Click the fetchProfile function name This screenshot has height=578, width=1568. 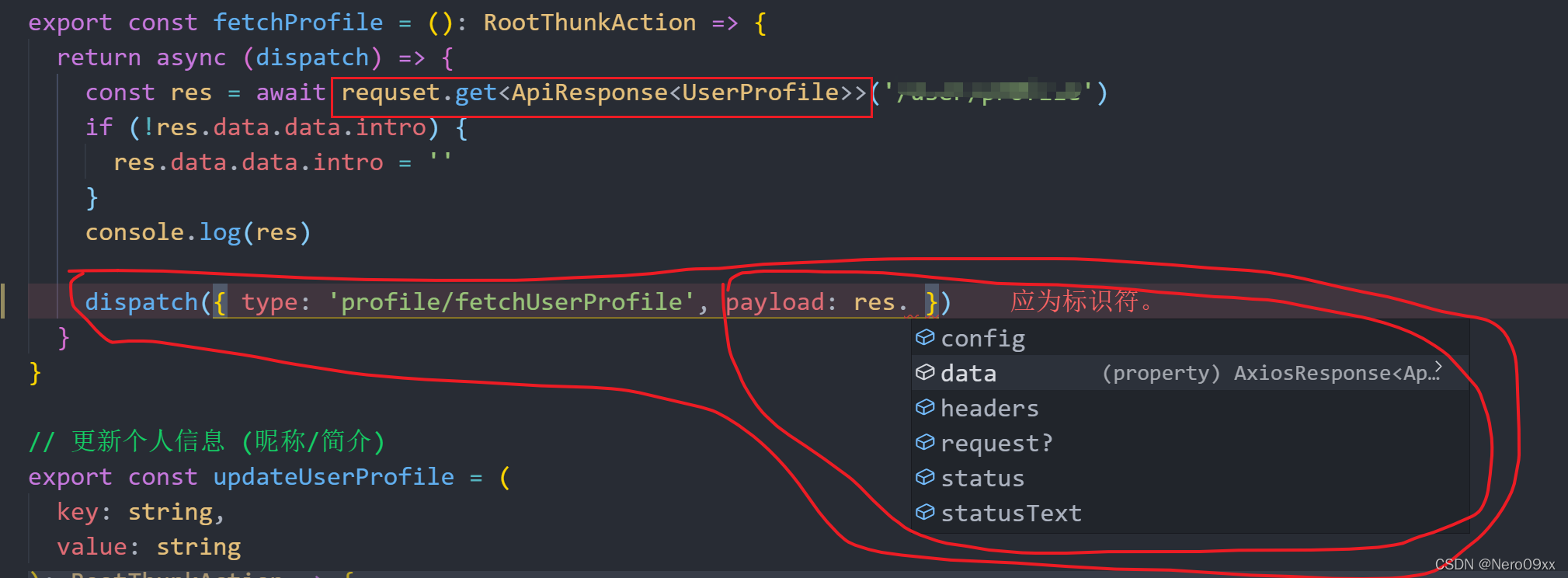point(298,23)
